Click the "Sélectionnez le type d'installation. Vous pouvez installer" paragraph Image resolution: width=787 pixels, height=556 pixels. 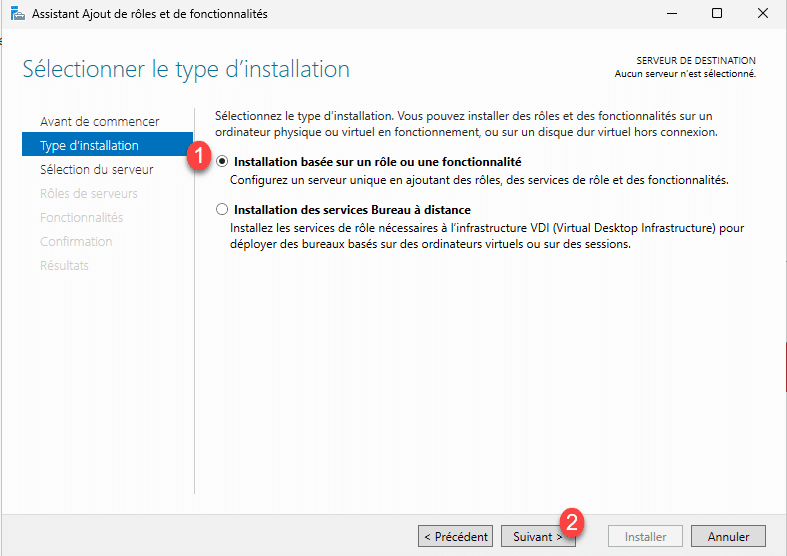(x=466, y=124)
